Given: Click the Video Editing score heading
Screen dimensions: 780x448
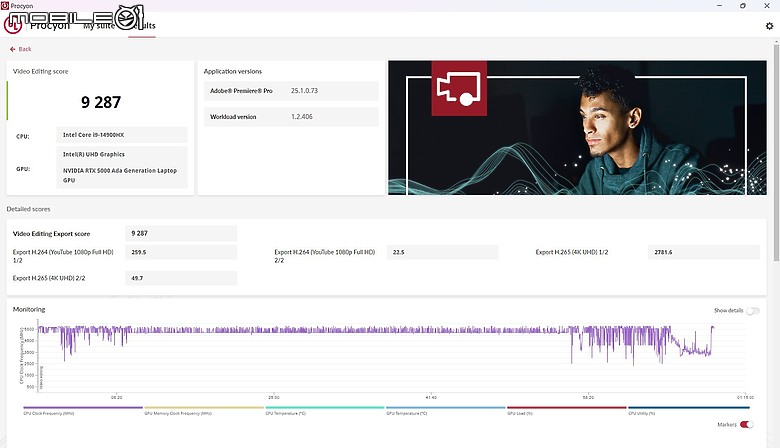Looking at the screenshot, I should [40, 72].
